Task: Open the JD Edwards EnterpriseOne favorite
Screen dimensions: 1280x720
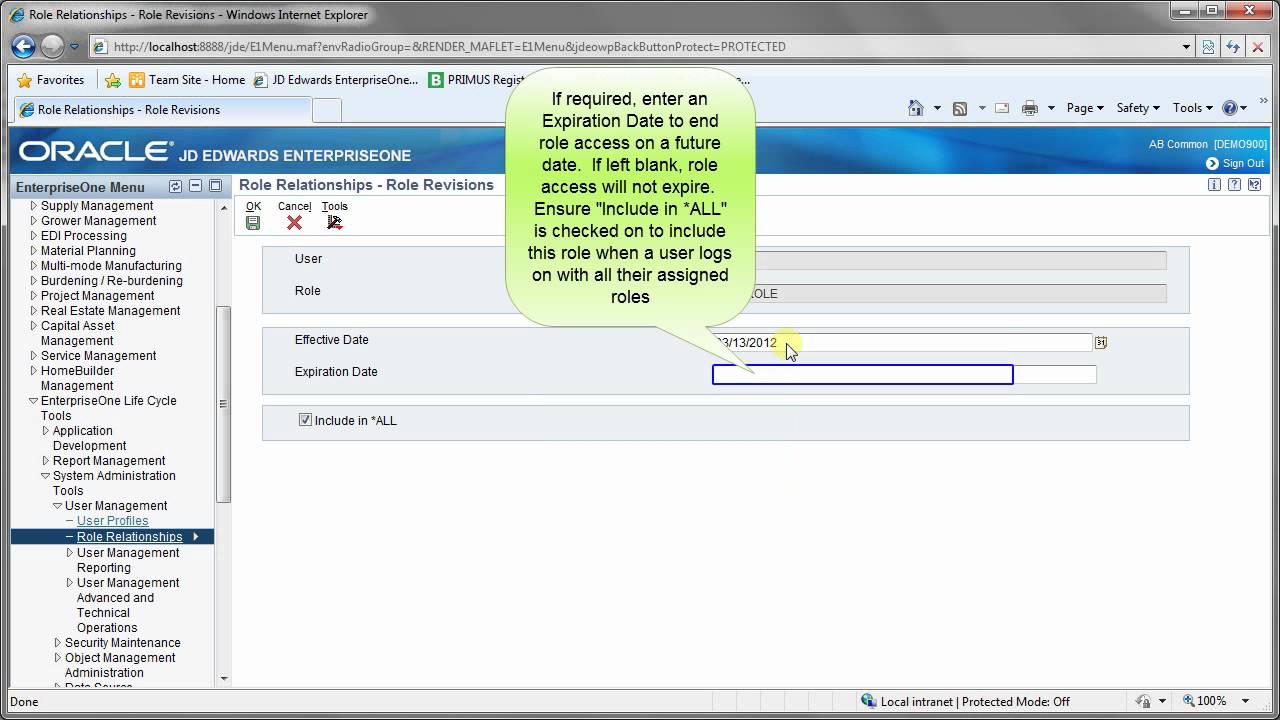Action: click(336, 80)
